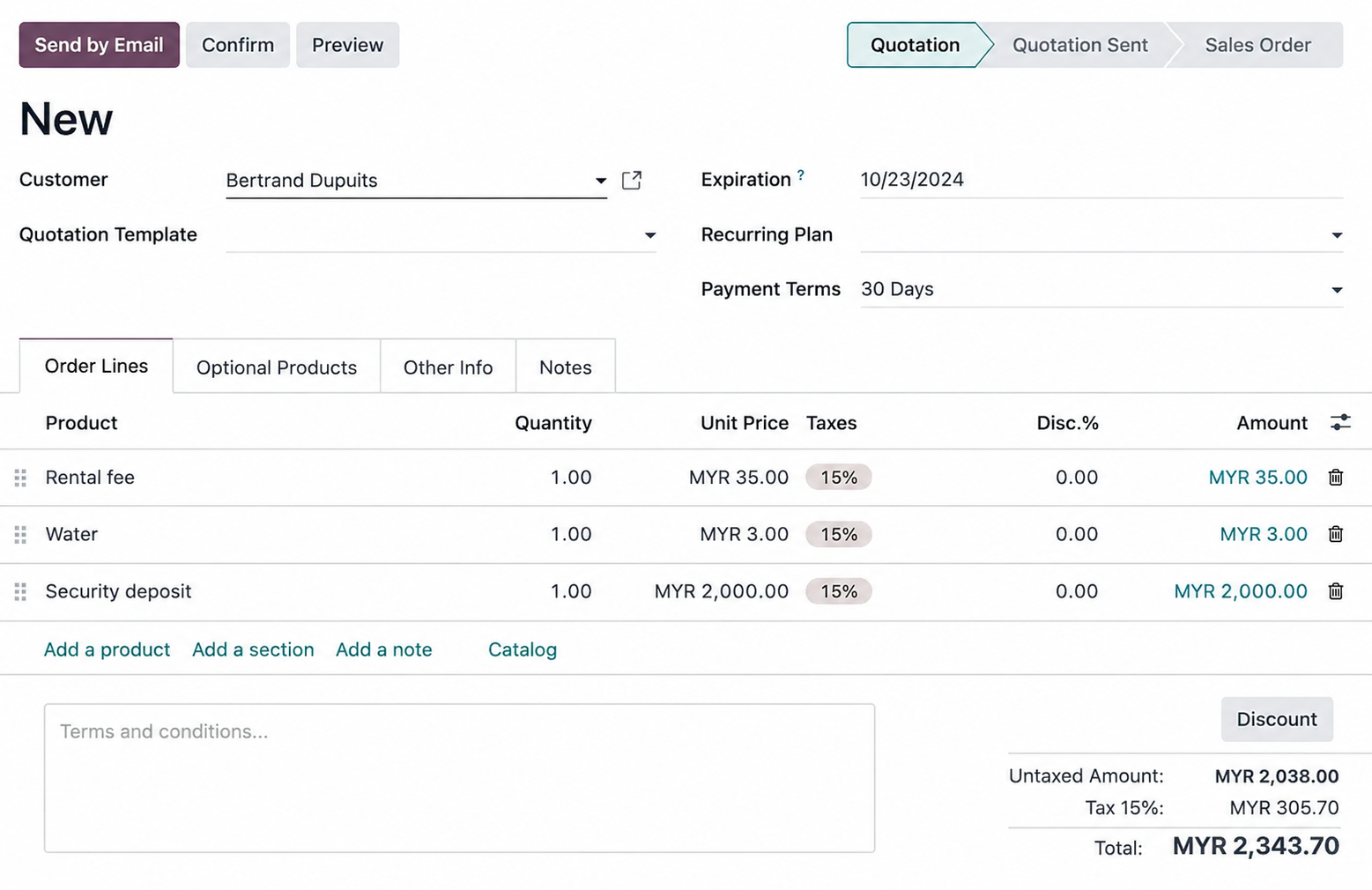This screenshot has width=1372, height=890.
Task: Open the Other Info tab
Action: click(448, 367)
